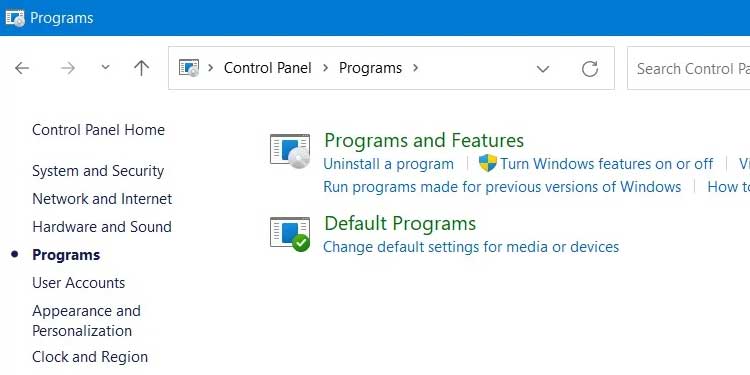This screenshot has width=750, height=375.
Task: Click Uninstall a program link
Action: click(x=388, y=164)
